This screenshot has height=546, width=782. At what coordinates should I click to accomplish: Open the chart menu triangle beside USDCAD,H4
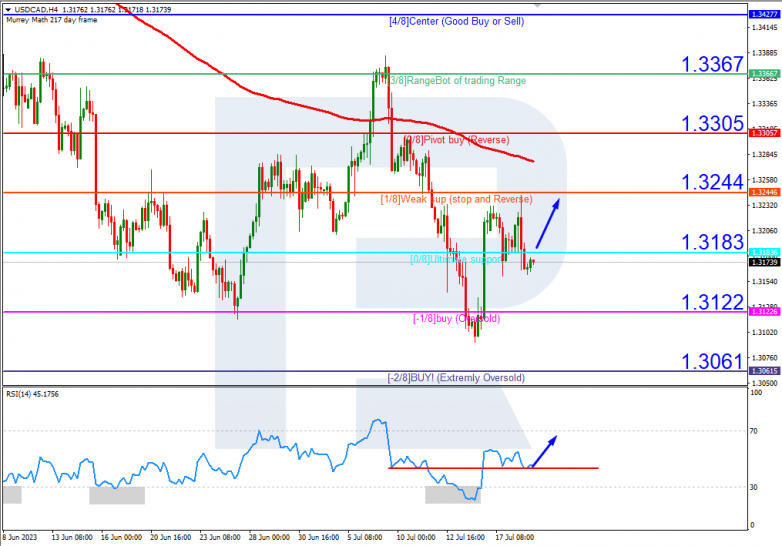(8, 9)
